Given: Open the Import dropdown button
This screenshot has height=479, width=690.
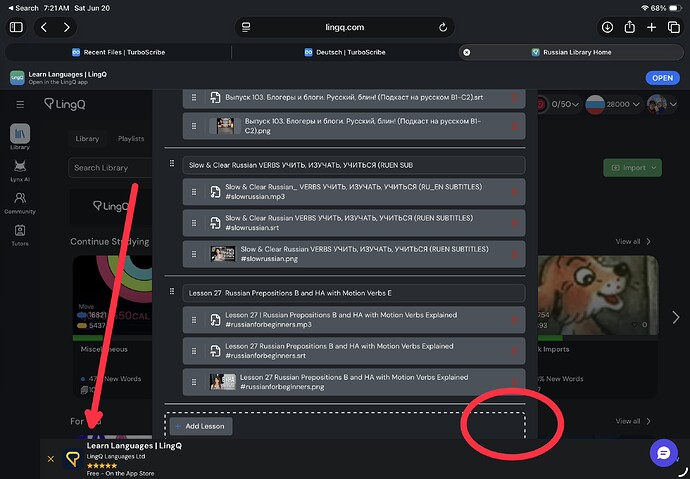Looking at the screenshot, I should [632, 168].
